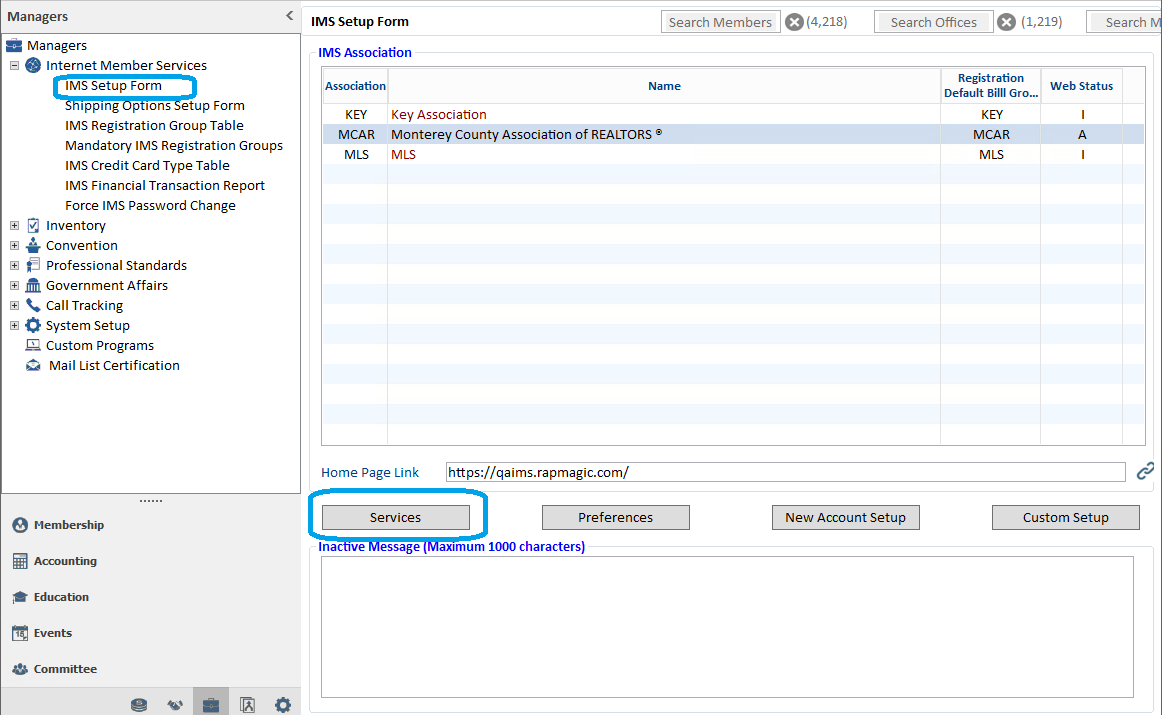
Task: Click the highlighted briefcase Managers icon in bottom strip
Action: pyautogui.click(x=211, y=704)
